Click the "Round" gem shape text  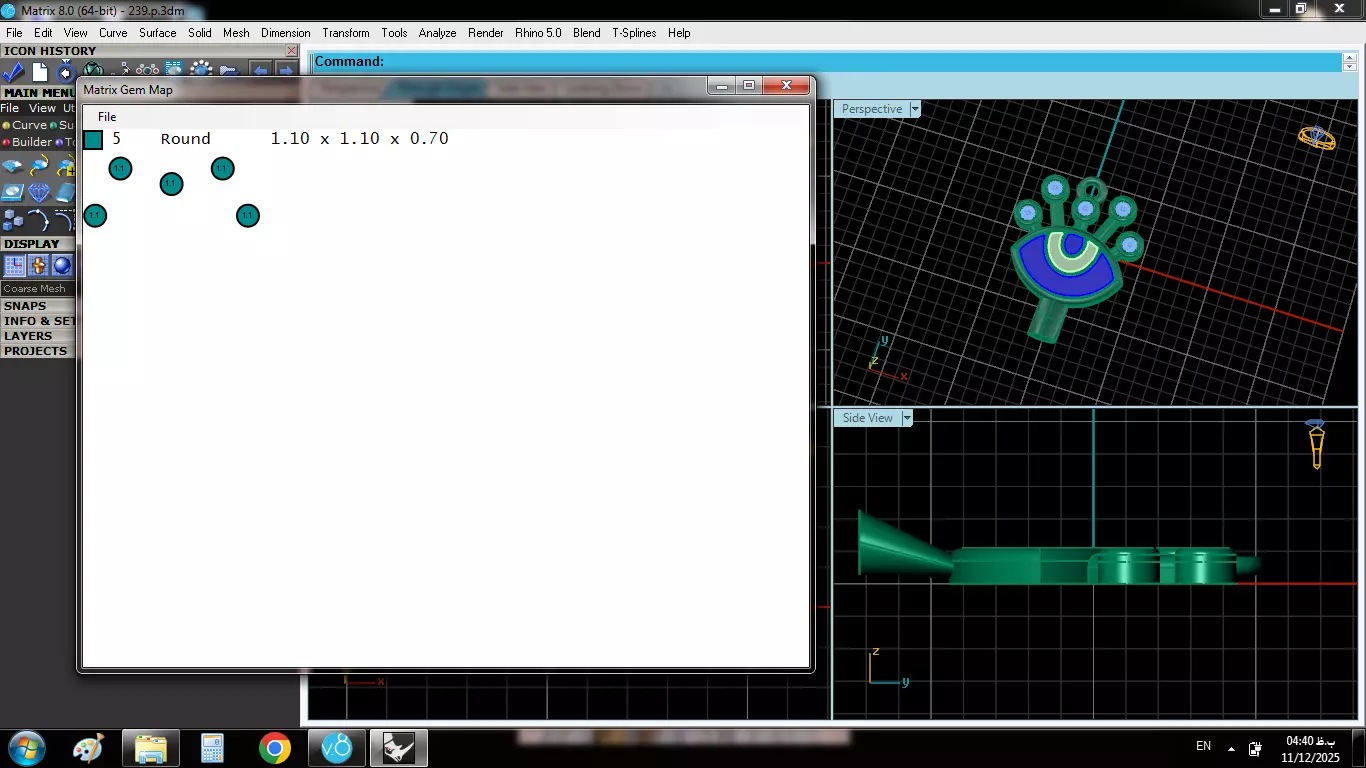(186, 139)
